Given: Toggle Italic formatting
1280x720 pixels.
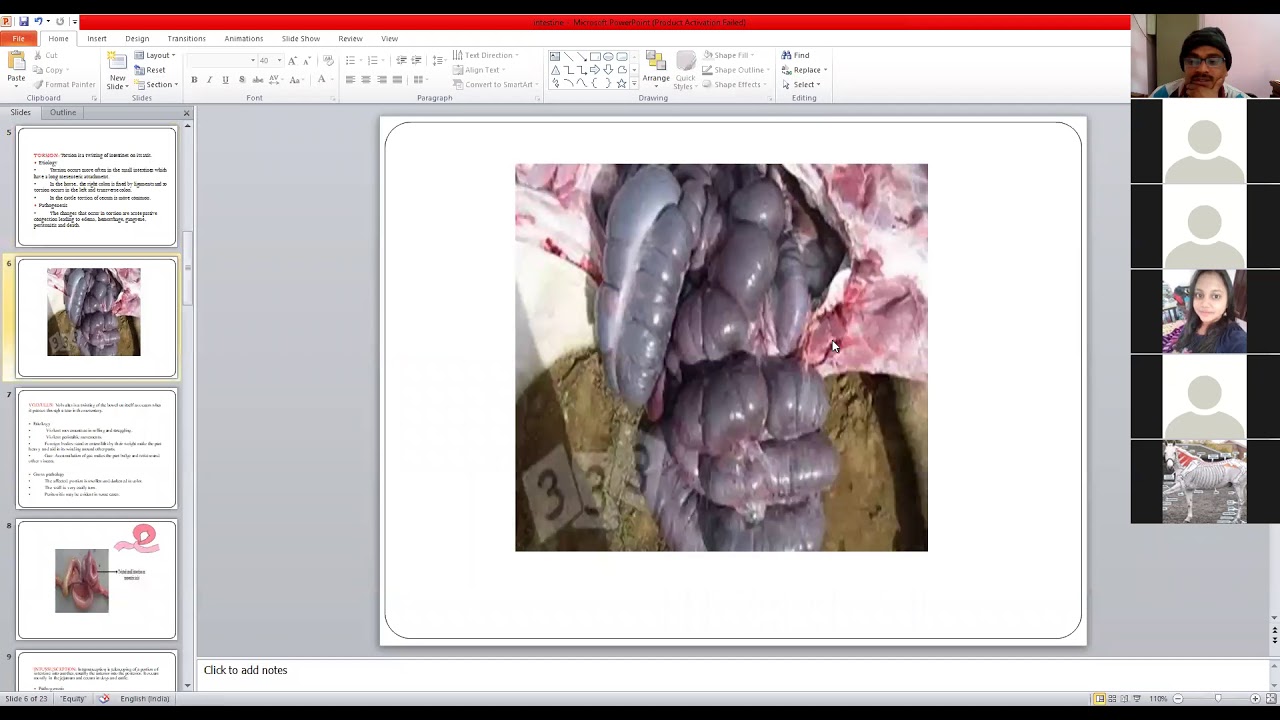Looking at the screenshot, I should point(209,80).
